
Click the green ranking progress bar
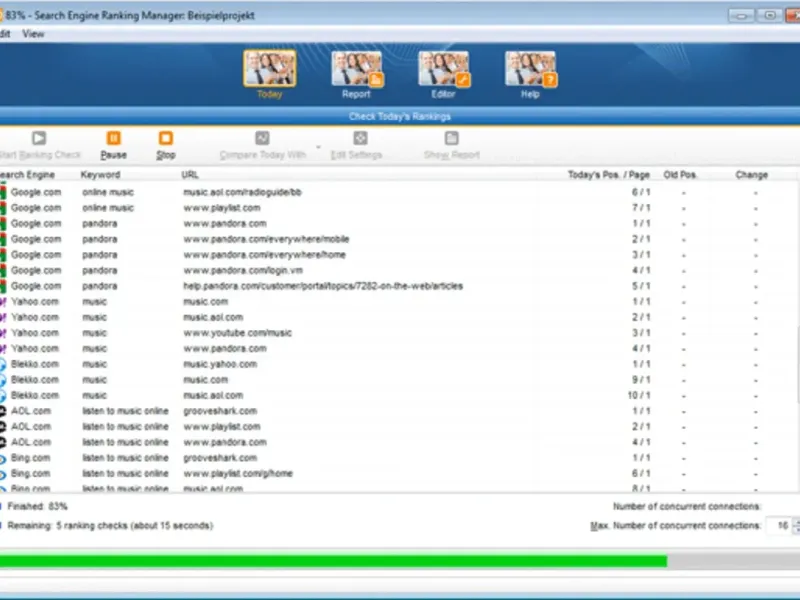(x=333, y=561)
